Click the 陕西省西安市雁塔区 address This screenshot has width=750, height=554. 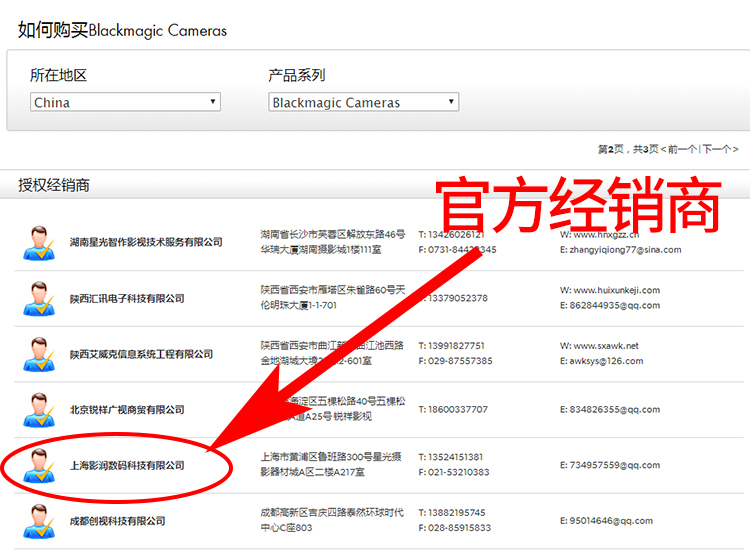pyautogui.click(x=332, y=297)
